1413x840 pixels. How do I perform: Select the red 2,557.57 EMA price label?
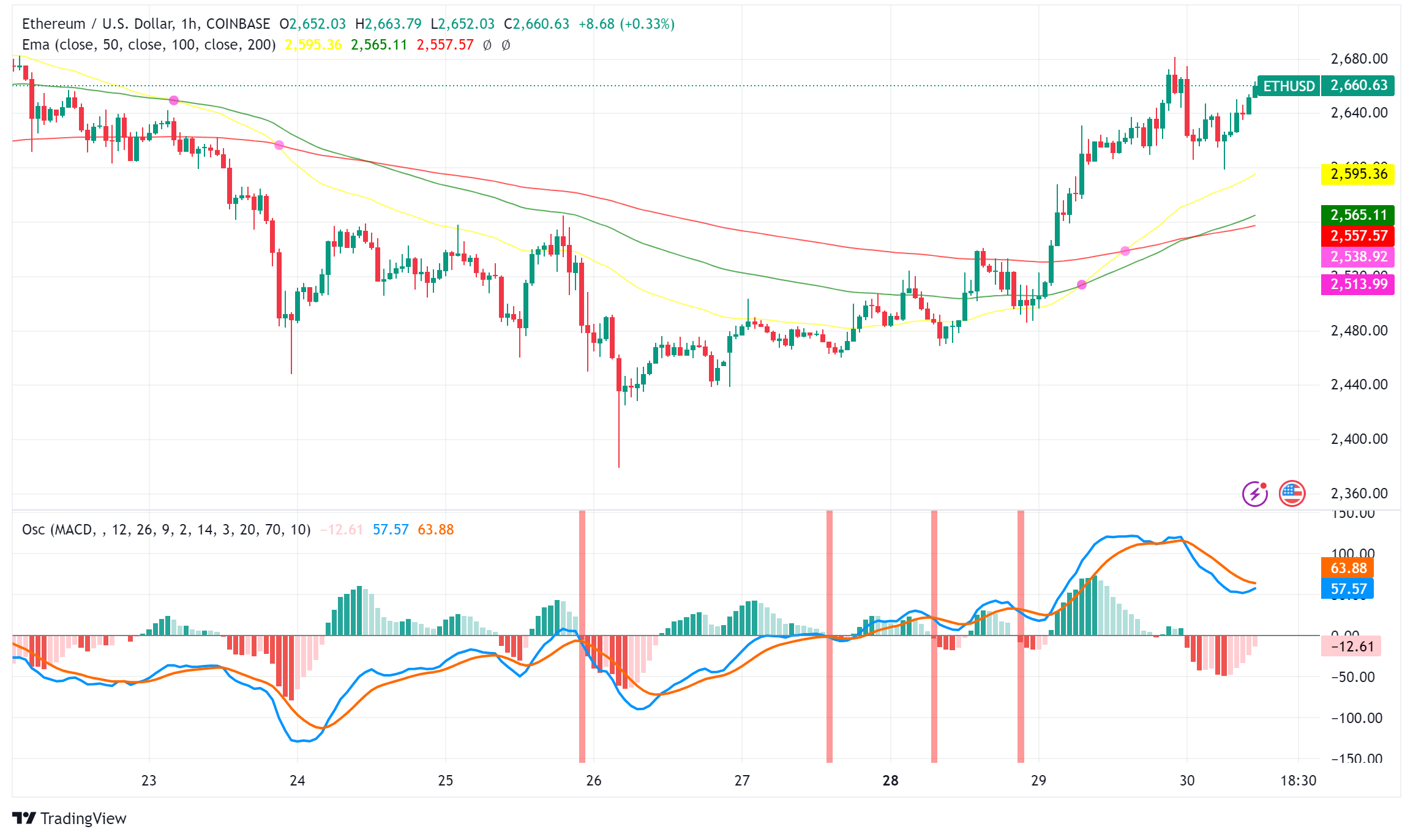coord(1358,236)
